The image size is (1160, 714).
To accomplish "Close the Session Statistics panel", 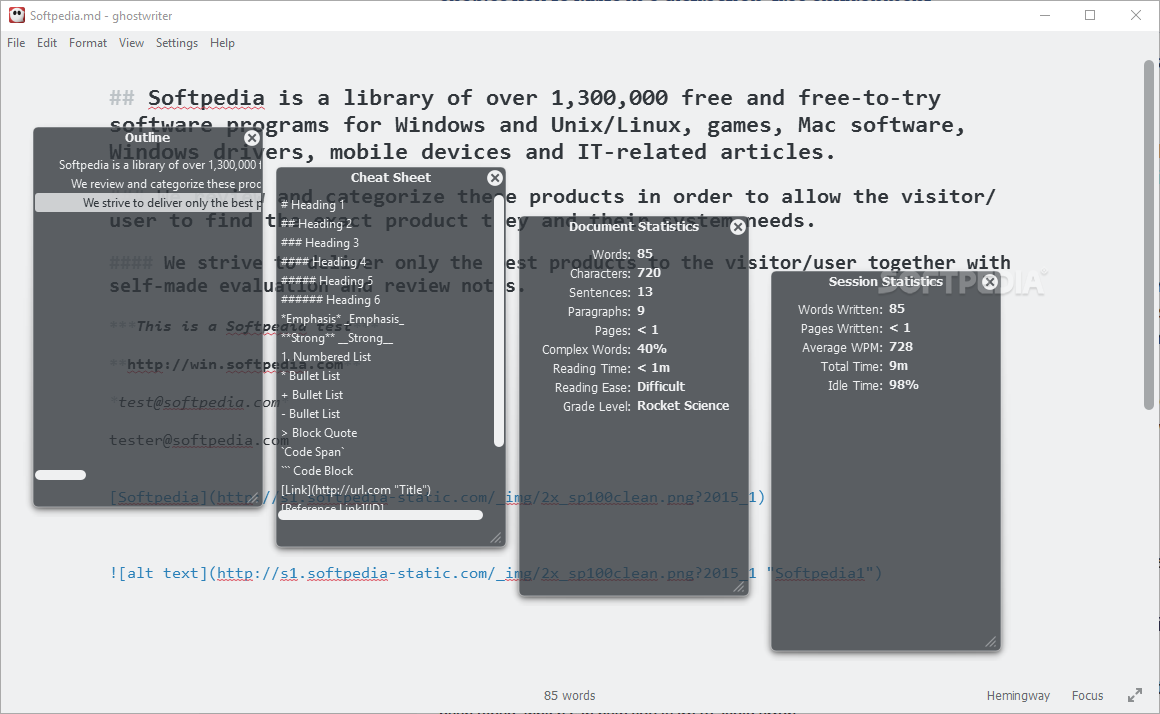I will tap(990, 282).
